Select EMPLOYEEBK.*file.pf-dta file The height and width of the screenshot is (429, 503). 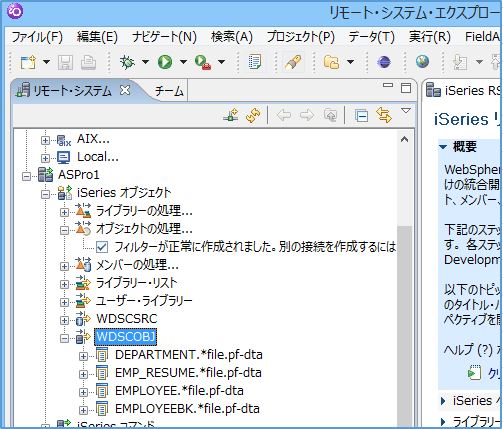187,409
